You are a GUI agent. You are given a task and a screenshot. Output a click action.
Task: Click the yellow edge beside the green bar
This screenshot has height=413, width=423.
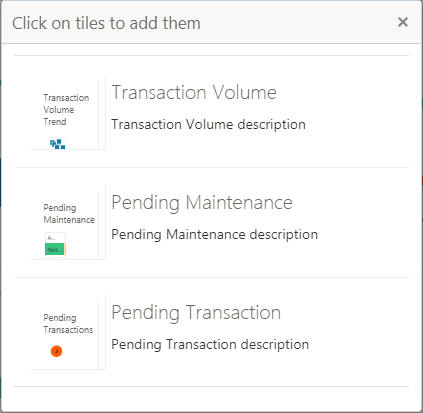click(x=65, y=249)
